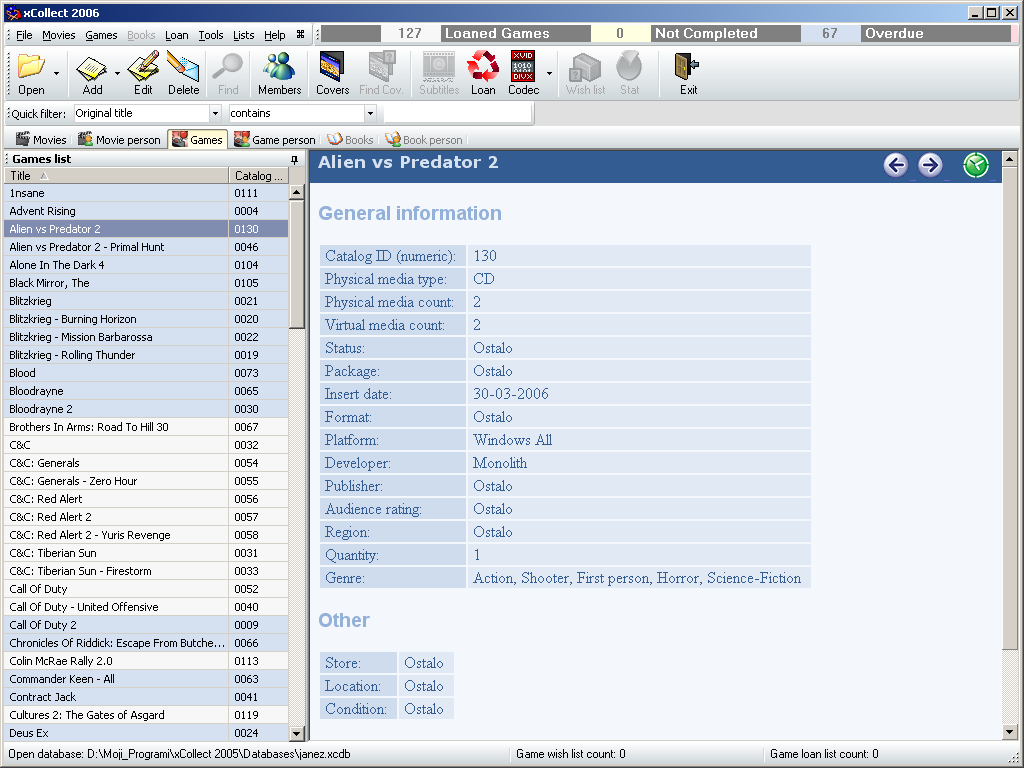Open the Covers toolbar icon
The image size is (1024, 768).
tap(332, 72)
